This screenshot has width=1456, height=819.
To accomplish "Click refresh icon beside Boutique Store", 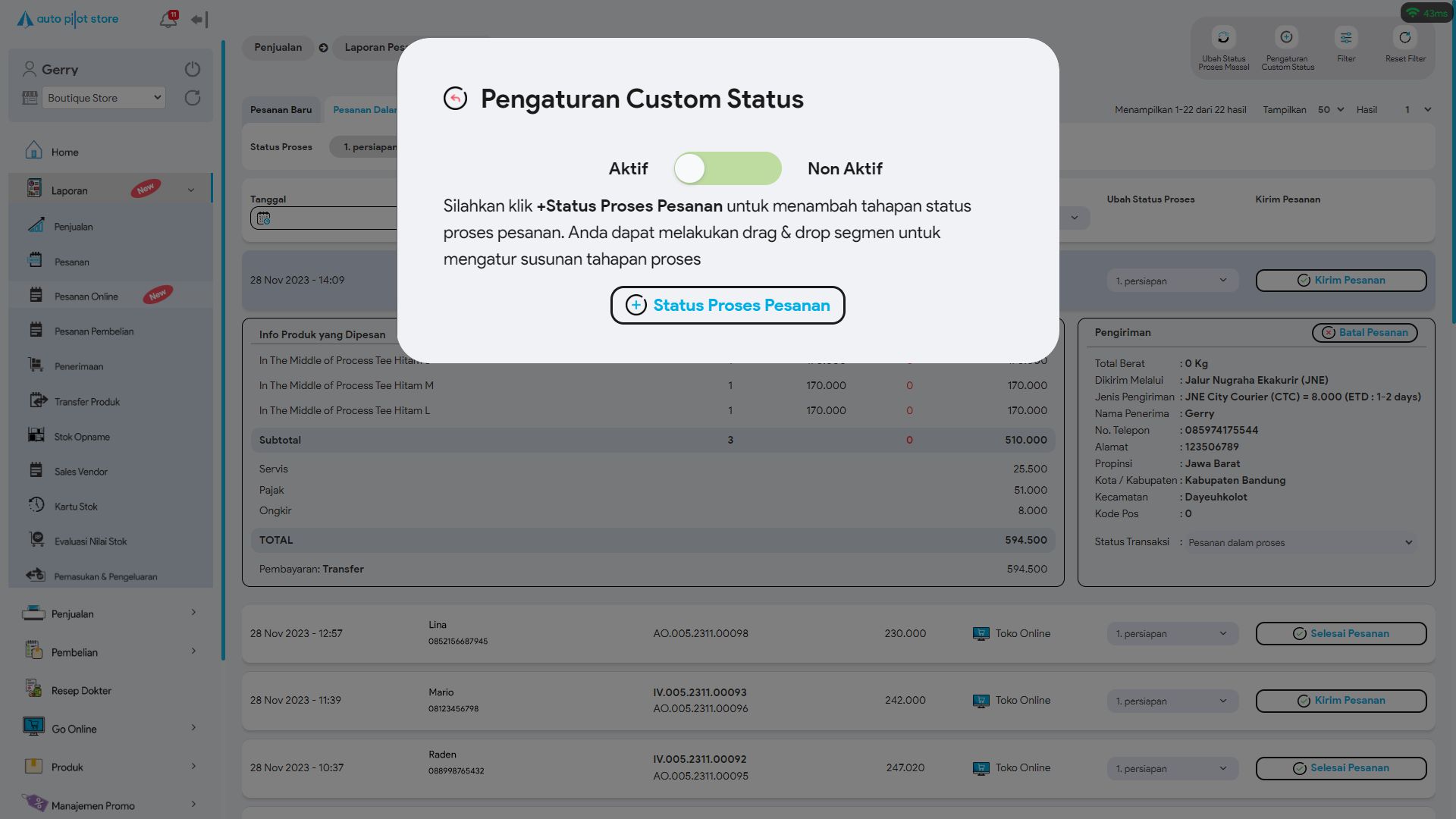I will click(193, 98).
